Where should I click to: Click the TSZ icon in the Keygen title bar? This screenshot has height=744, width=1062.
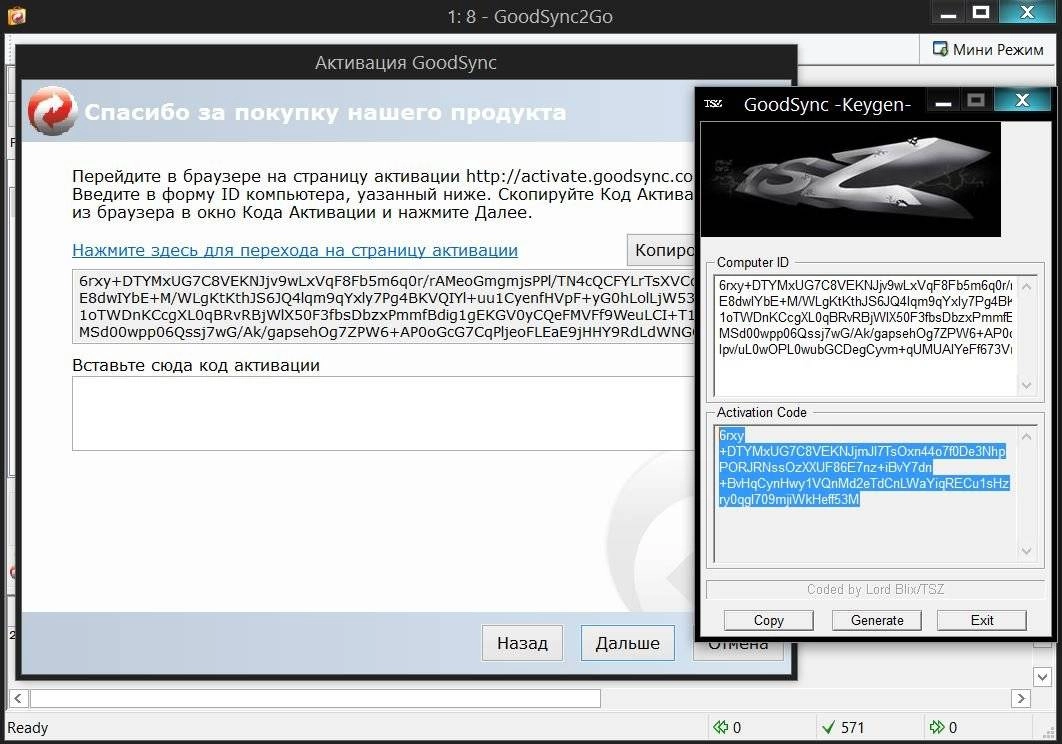[x=713, y=104]
